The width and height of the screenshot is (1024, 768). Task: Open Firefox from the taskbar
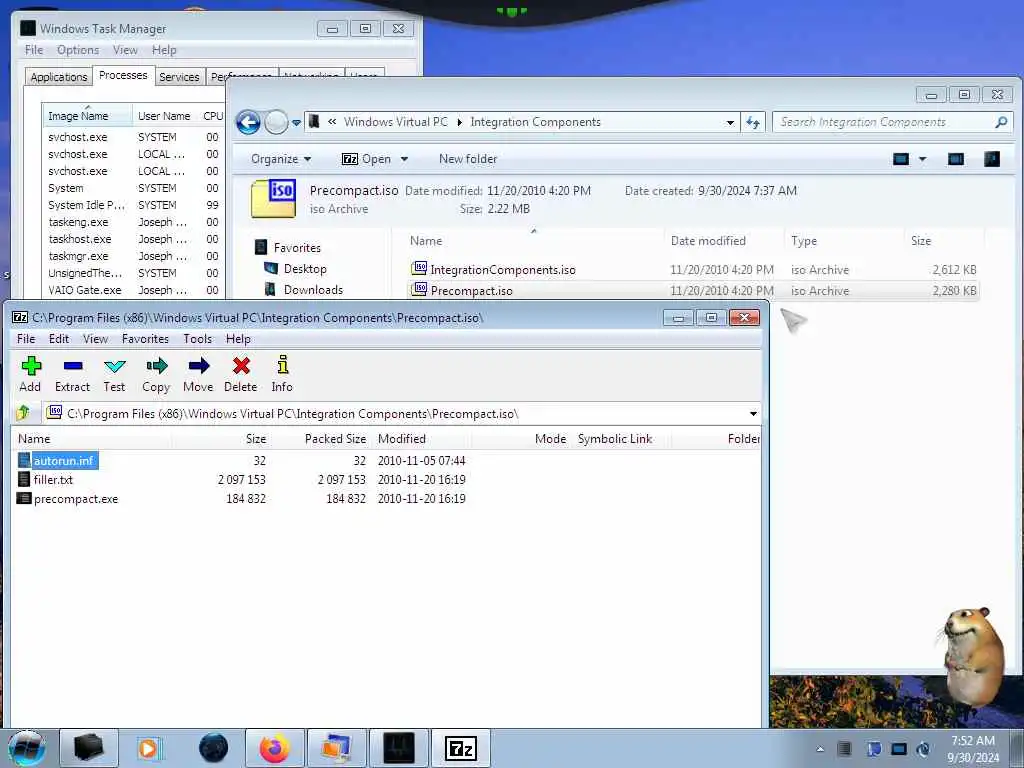coord(274,748)
